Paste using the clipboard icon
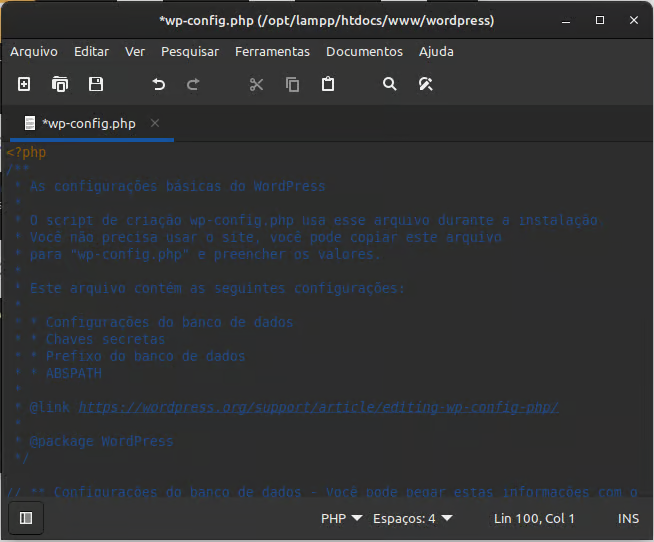The image size is (654, 542). [x=327, y=85]
